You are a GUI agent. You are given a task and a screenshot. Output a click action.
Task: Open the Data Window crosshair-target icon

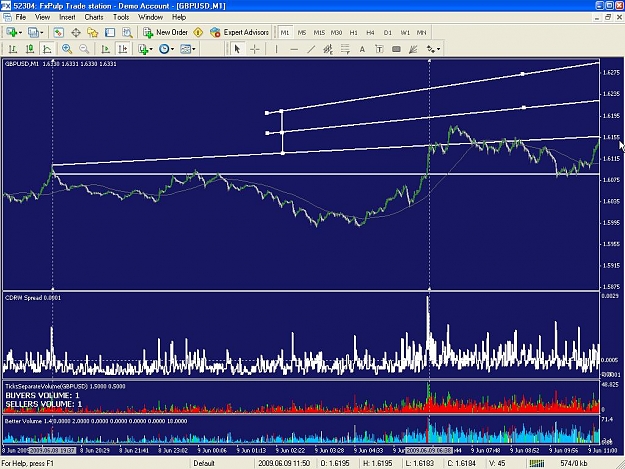[76, 33]
